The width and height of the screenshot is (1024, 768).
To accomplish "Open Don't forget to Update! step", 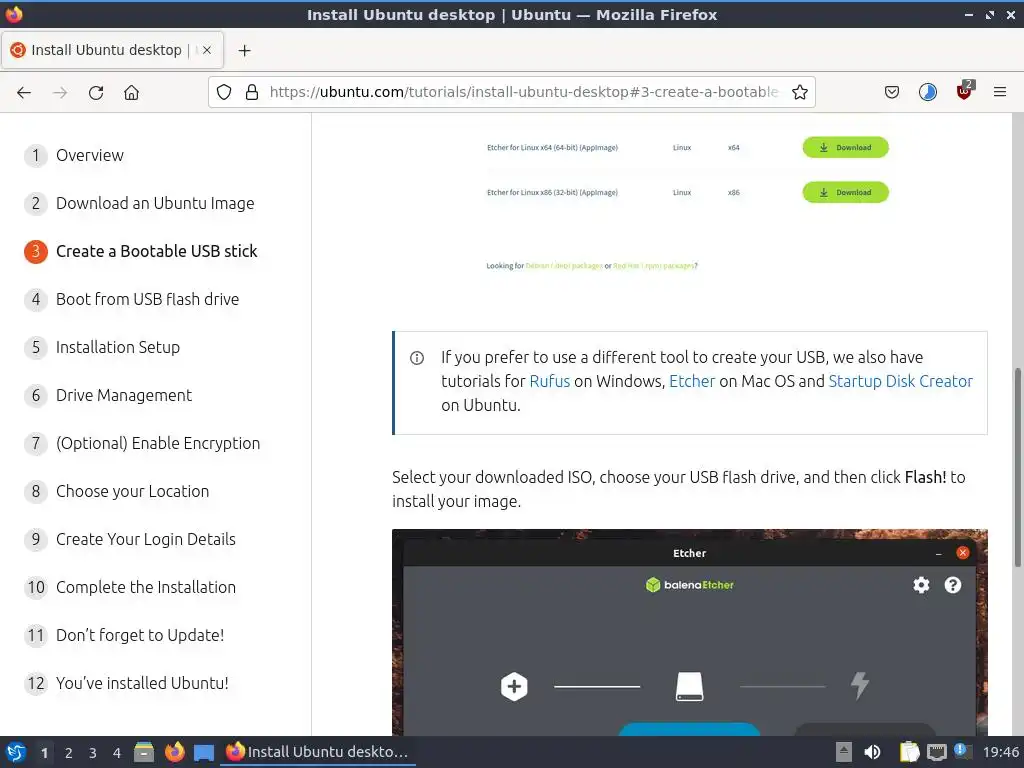I will (140, 635).
